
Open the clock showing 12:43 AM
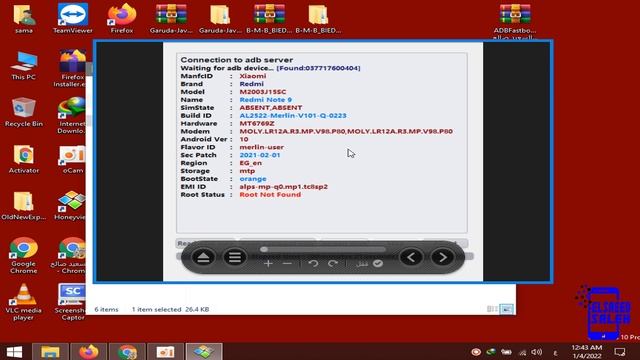coord(587,351)
